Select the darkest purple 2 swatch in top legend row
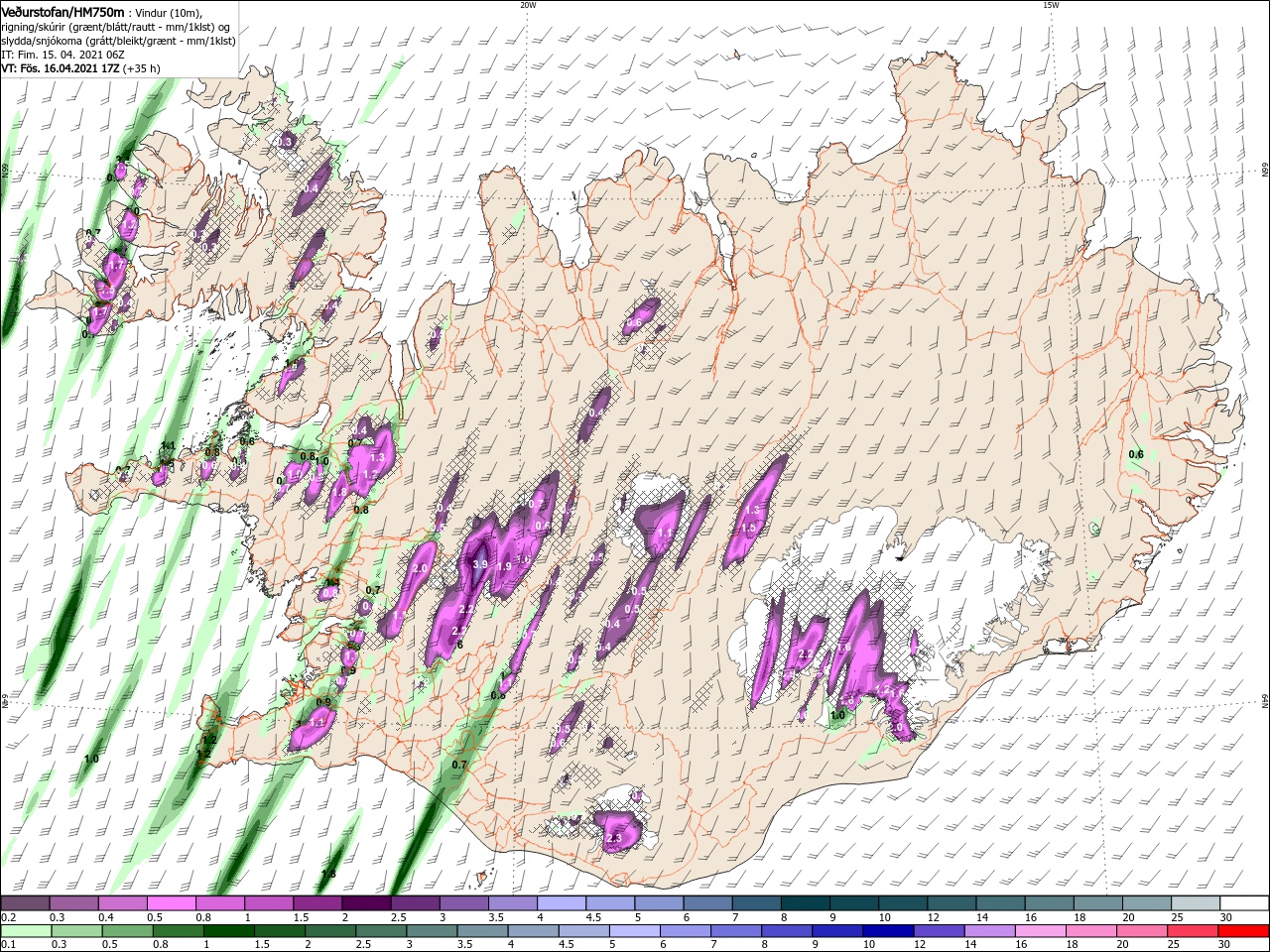Viewport: 1270px width, 952px height. pyautogui.click(x=366, y=903)
